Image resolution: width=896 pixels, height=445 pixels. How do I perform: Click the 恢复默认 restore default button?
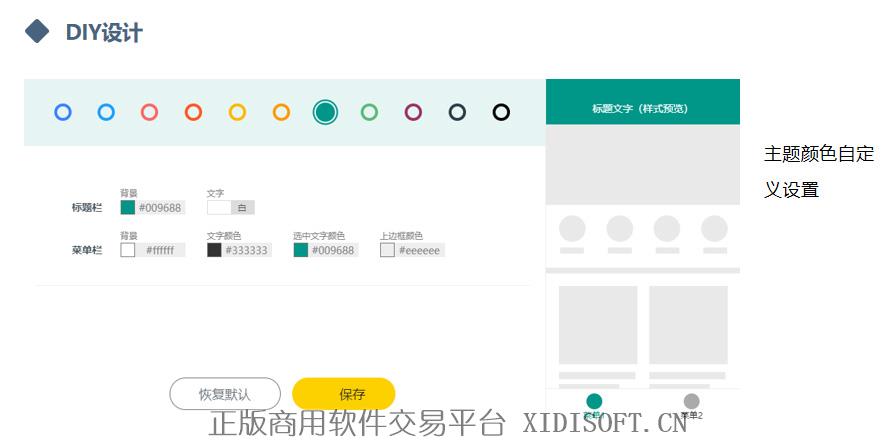[225, 394]
